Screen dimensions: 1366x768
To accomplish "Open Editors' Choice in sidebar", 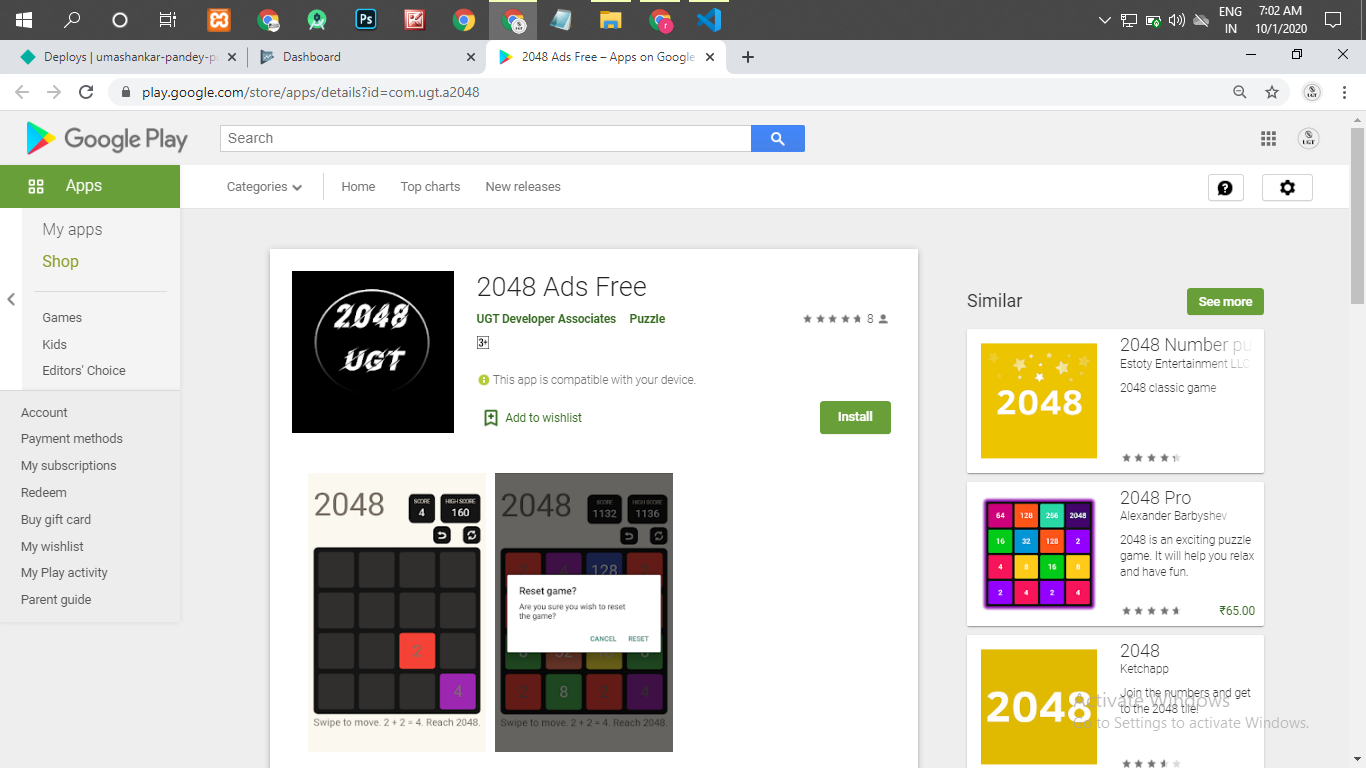I will (84, 370).
